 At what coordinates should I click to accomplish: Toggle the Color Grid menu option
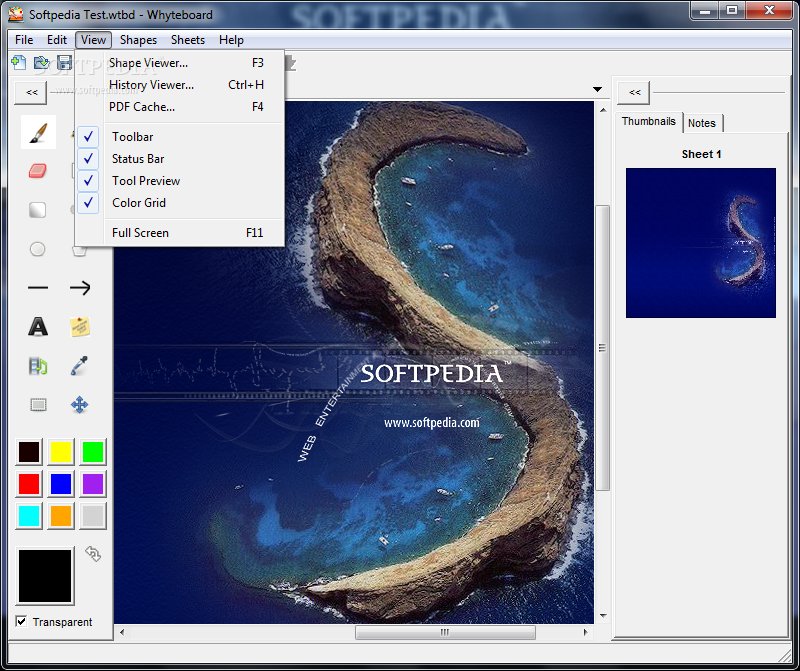(x=179, y=203)
